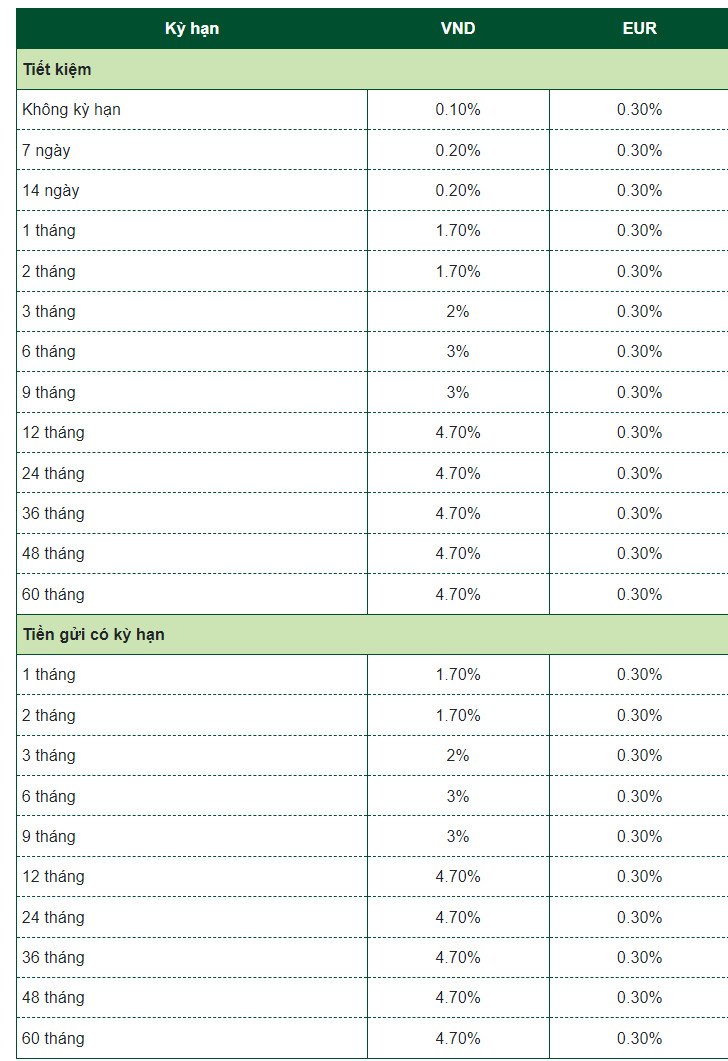Select the "Tiết kiệm" section heading

[x=57, y=70]
